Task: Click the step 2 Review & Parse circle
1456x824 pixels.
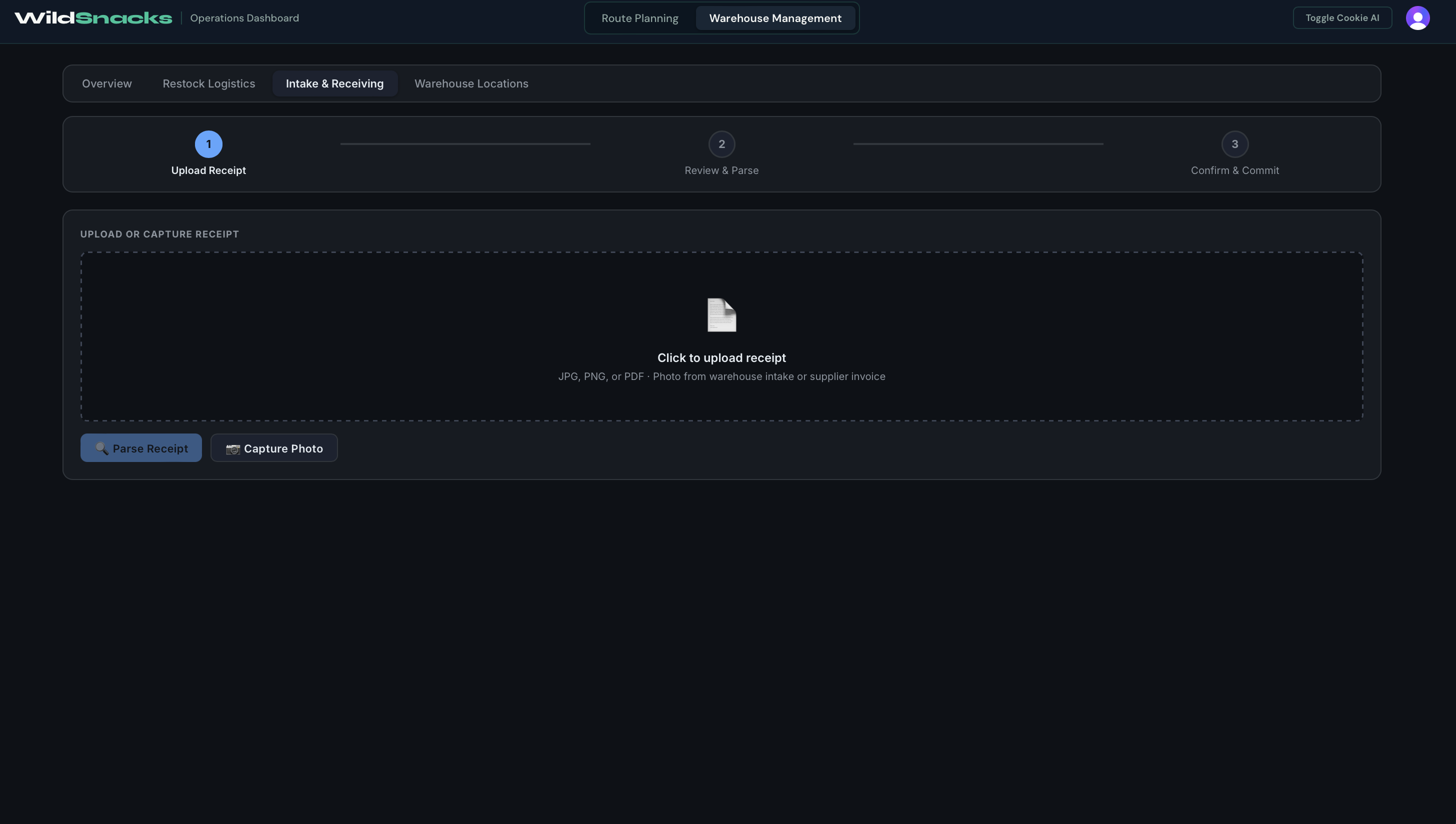Action: (721, 144)
